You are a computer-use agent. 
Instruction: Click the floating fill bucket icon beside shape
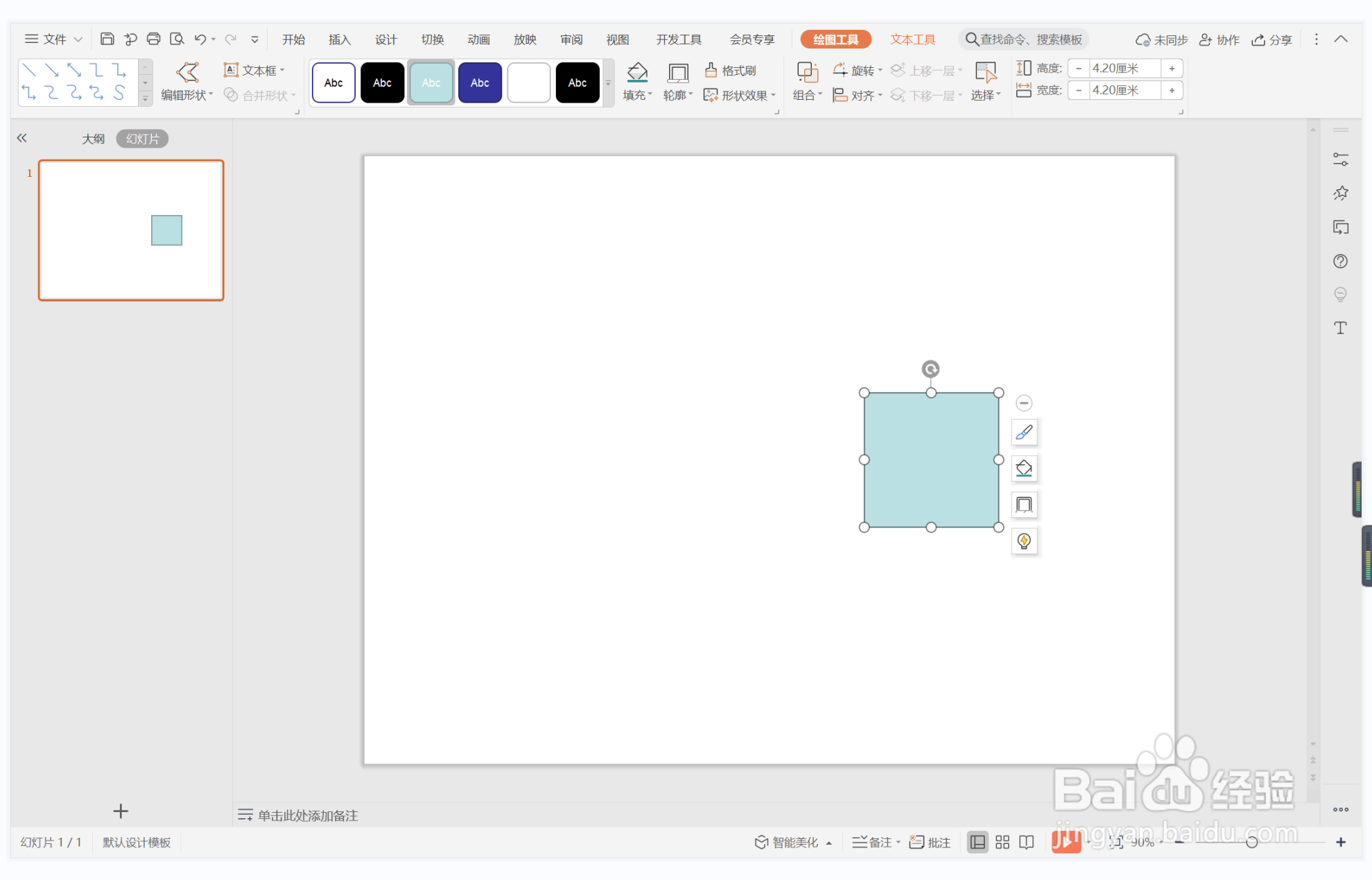pos(1023,469)
